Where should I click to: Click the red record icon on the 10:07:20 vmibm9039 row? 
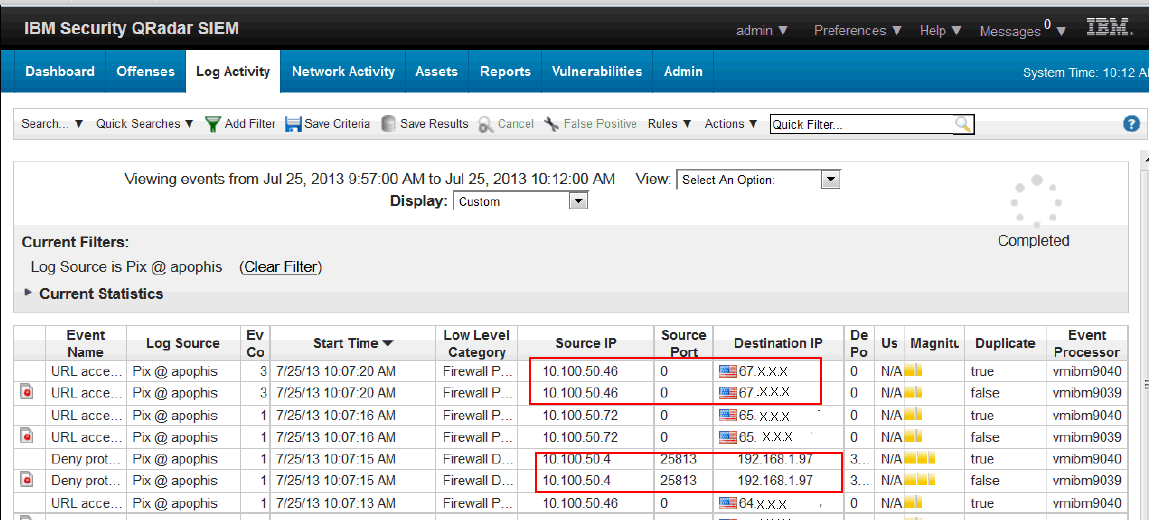pyautogui.click(x=27, y=393)
